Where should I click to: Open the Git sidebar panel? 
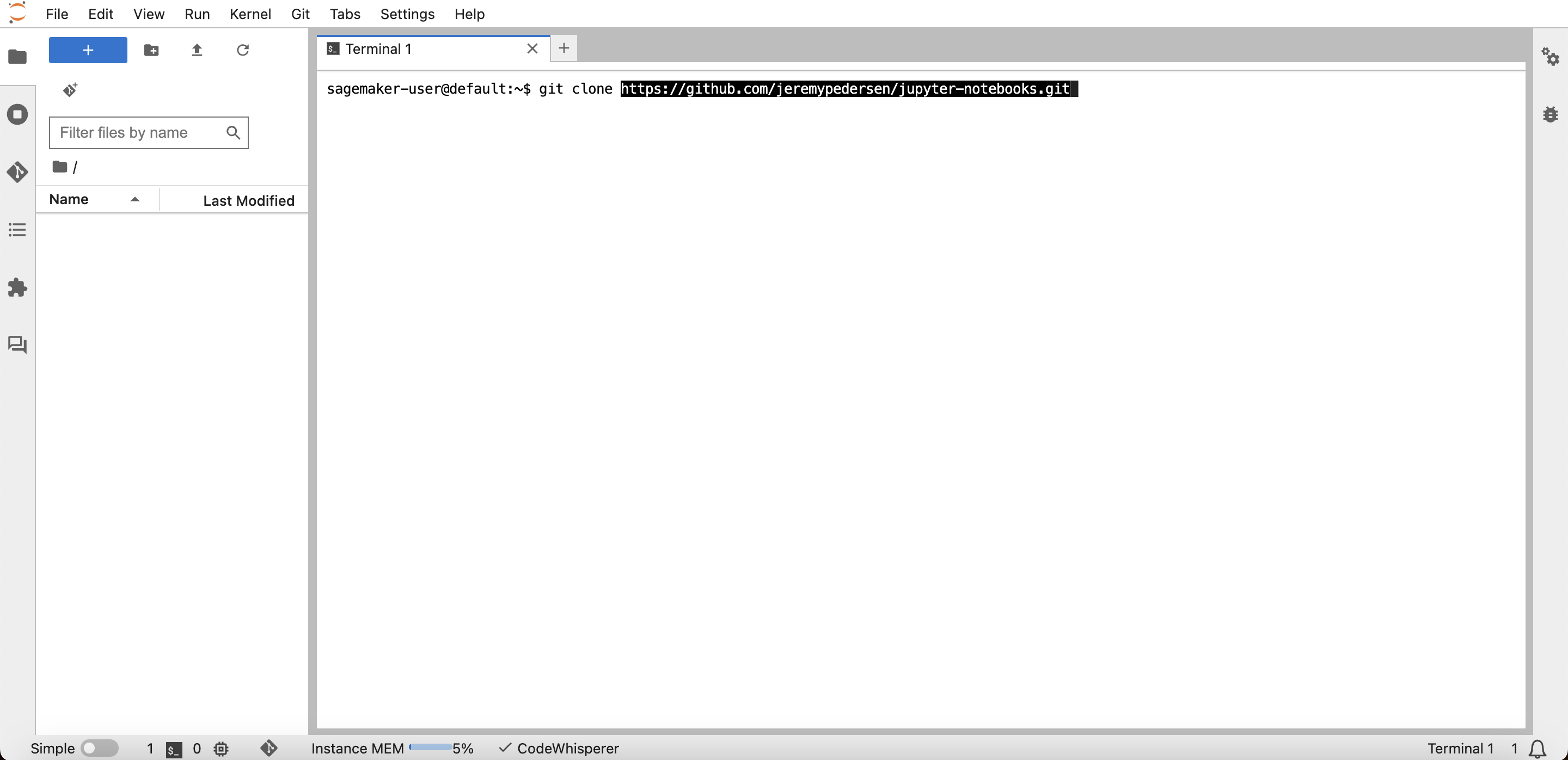click(17, 172)
